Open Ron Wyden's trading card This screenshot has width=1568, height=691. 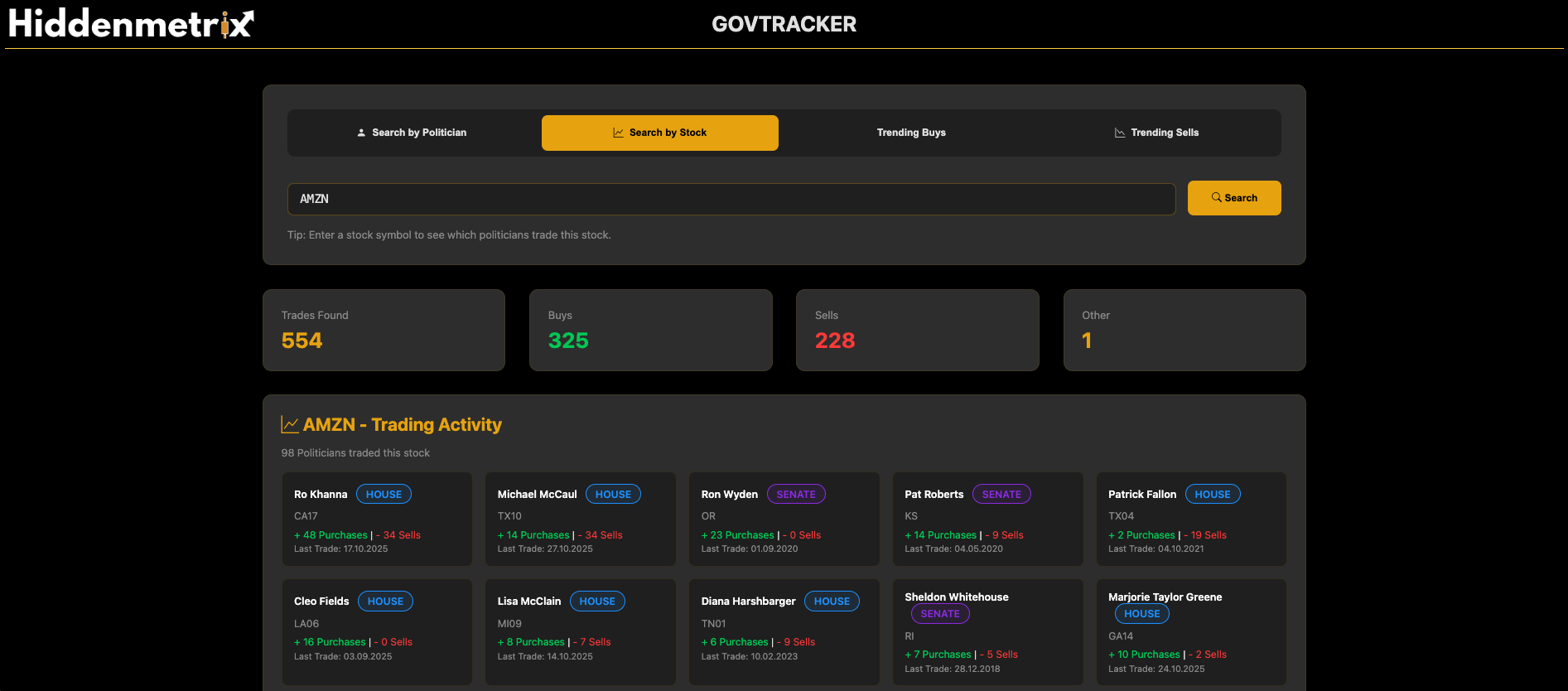click(784, 519)
